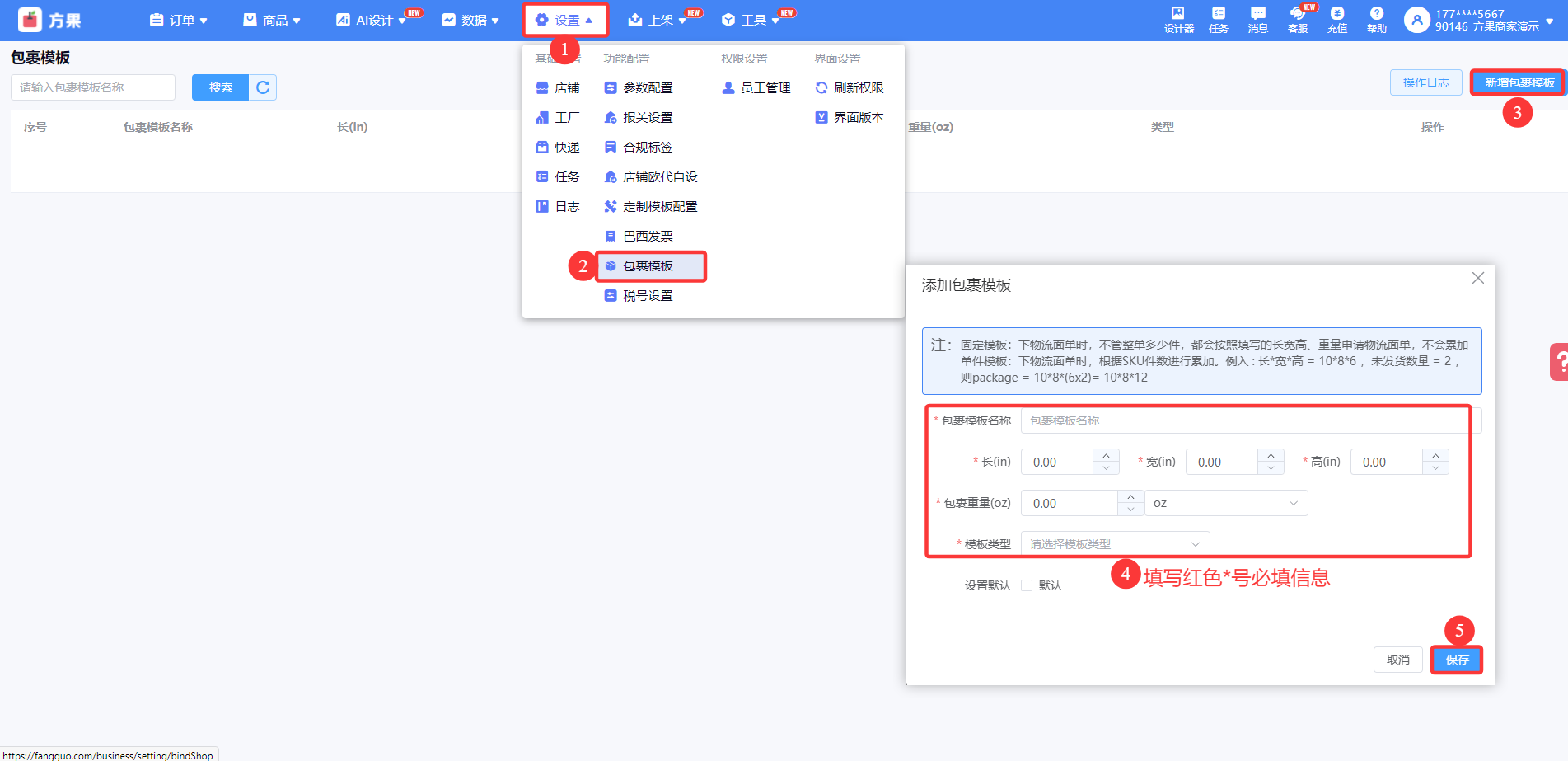
Task: Click the 包裹模板名称 input in dialog
Action: click(x=1244, y=420)
